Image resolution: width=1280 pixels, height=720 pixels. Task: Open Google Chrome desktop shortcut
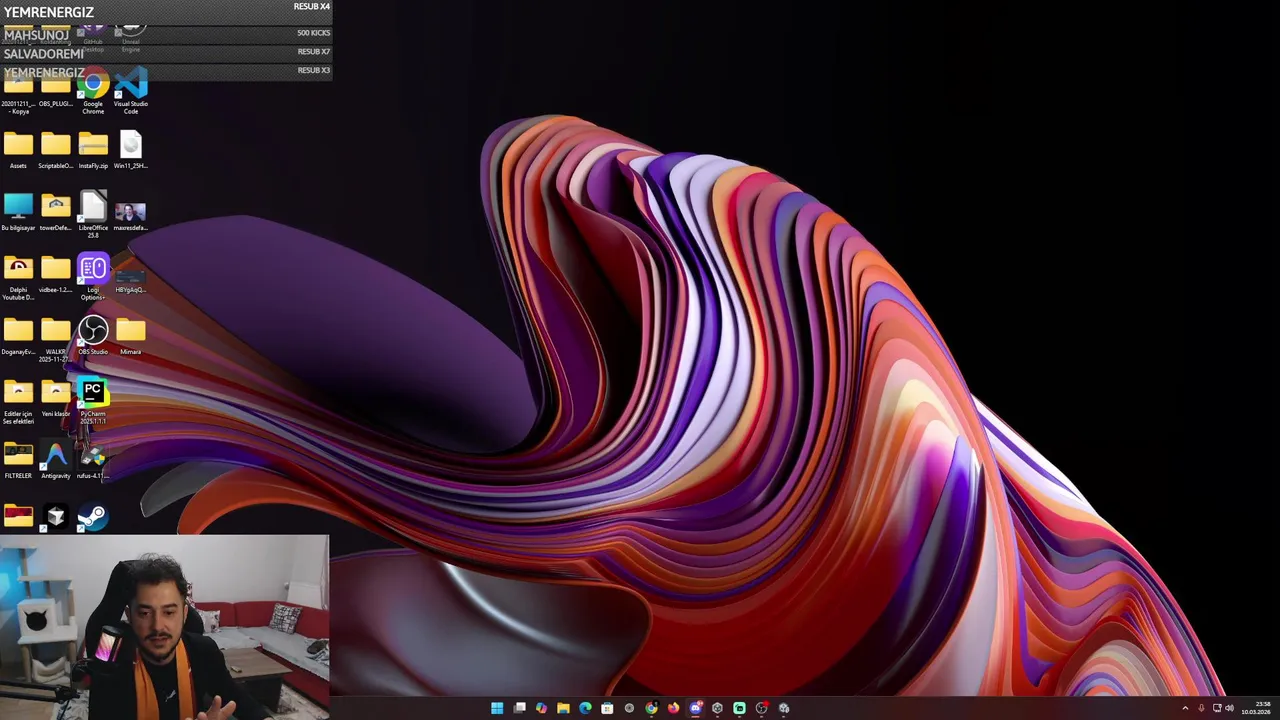coord(93,90)
